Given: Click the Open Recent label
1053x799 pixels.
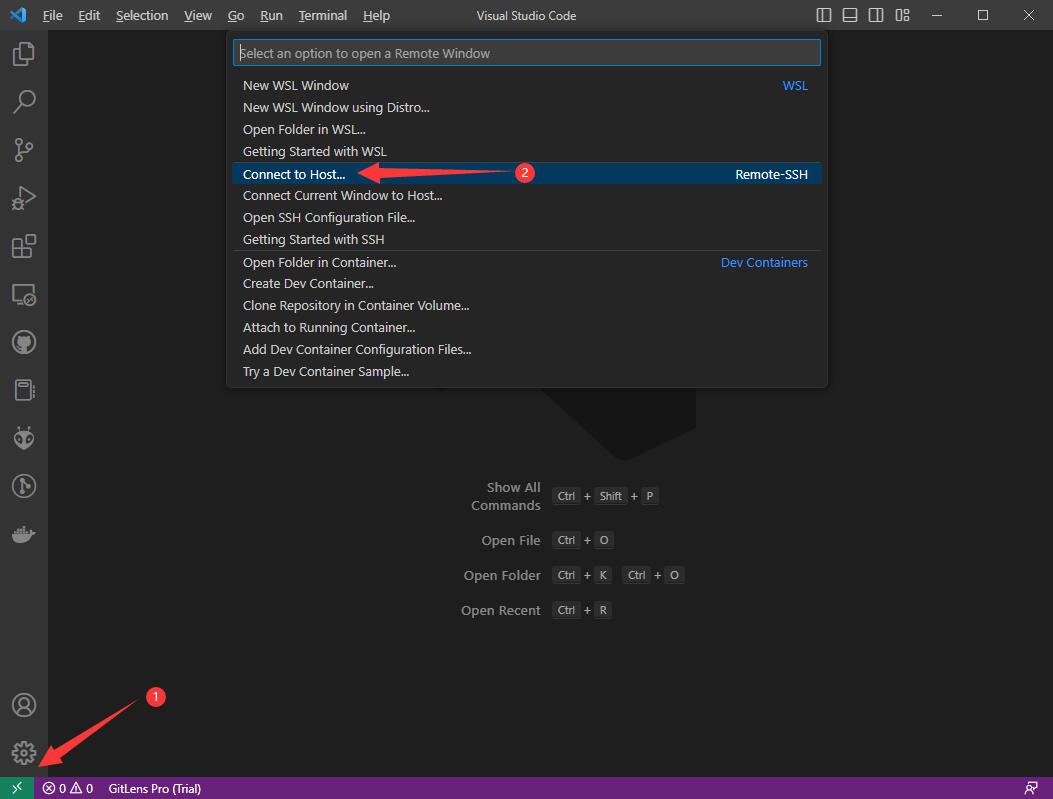Looking at the screenshot, I should click(500, 610).
